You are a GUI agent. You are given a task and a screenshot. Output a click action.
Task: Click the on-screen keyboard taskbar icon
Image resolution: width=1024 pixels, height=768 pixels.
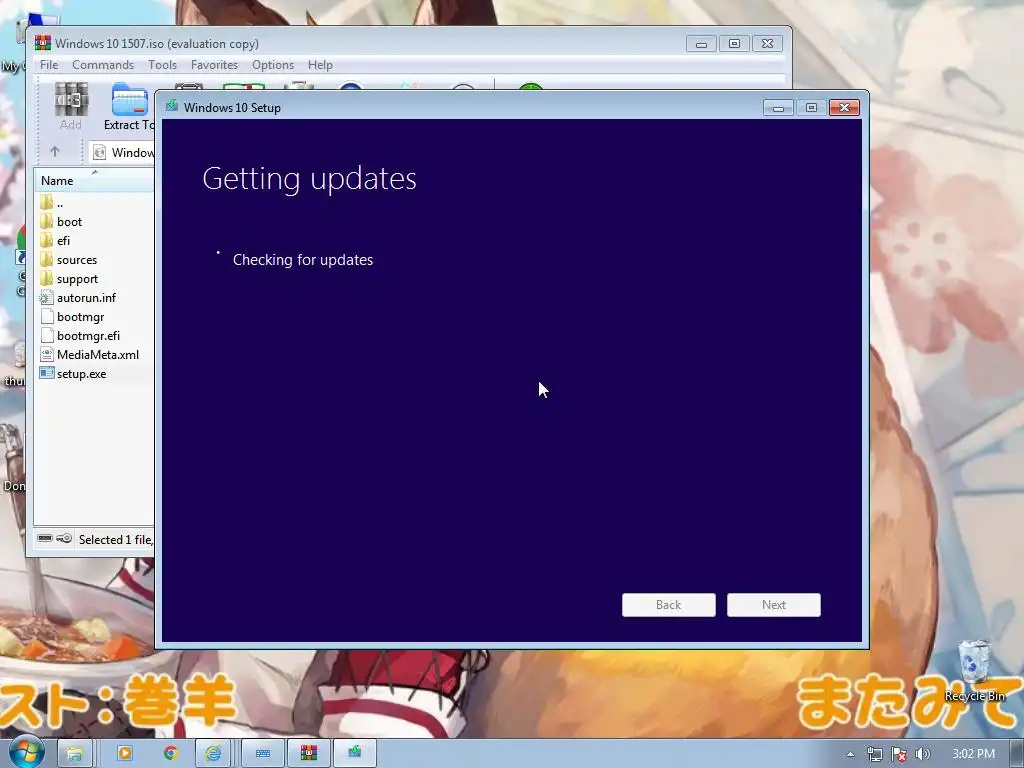tap(263, 754)
